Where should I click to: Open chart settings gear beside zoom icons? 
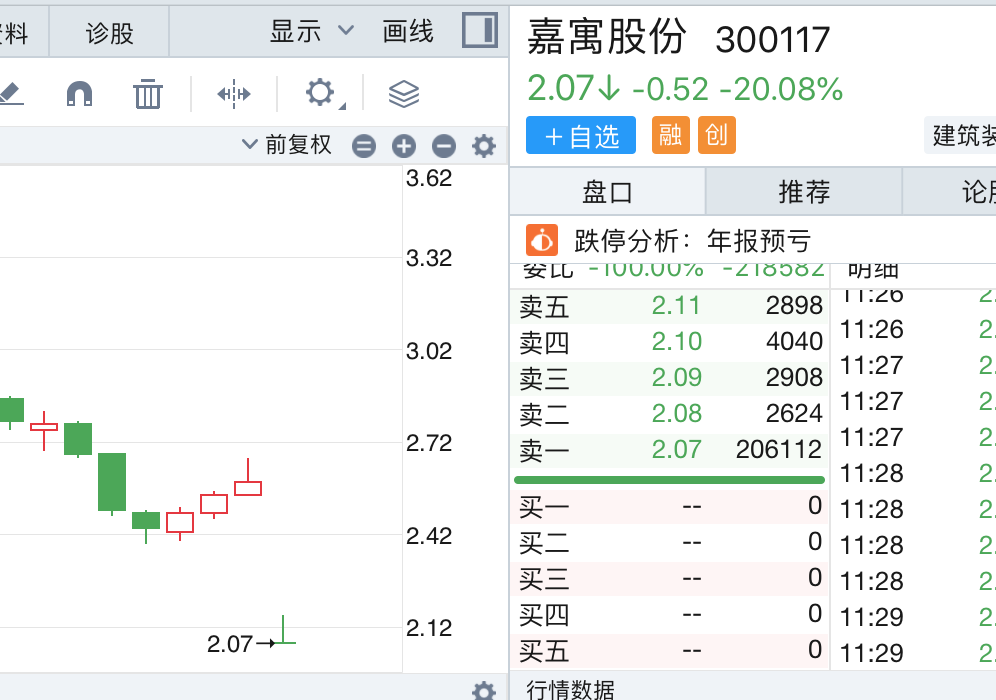pos(484,146)
